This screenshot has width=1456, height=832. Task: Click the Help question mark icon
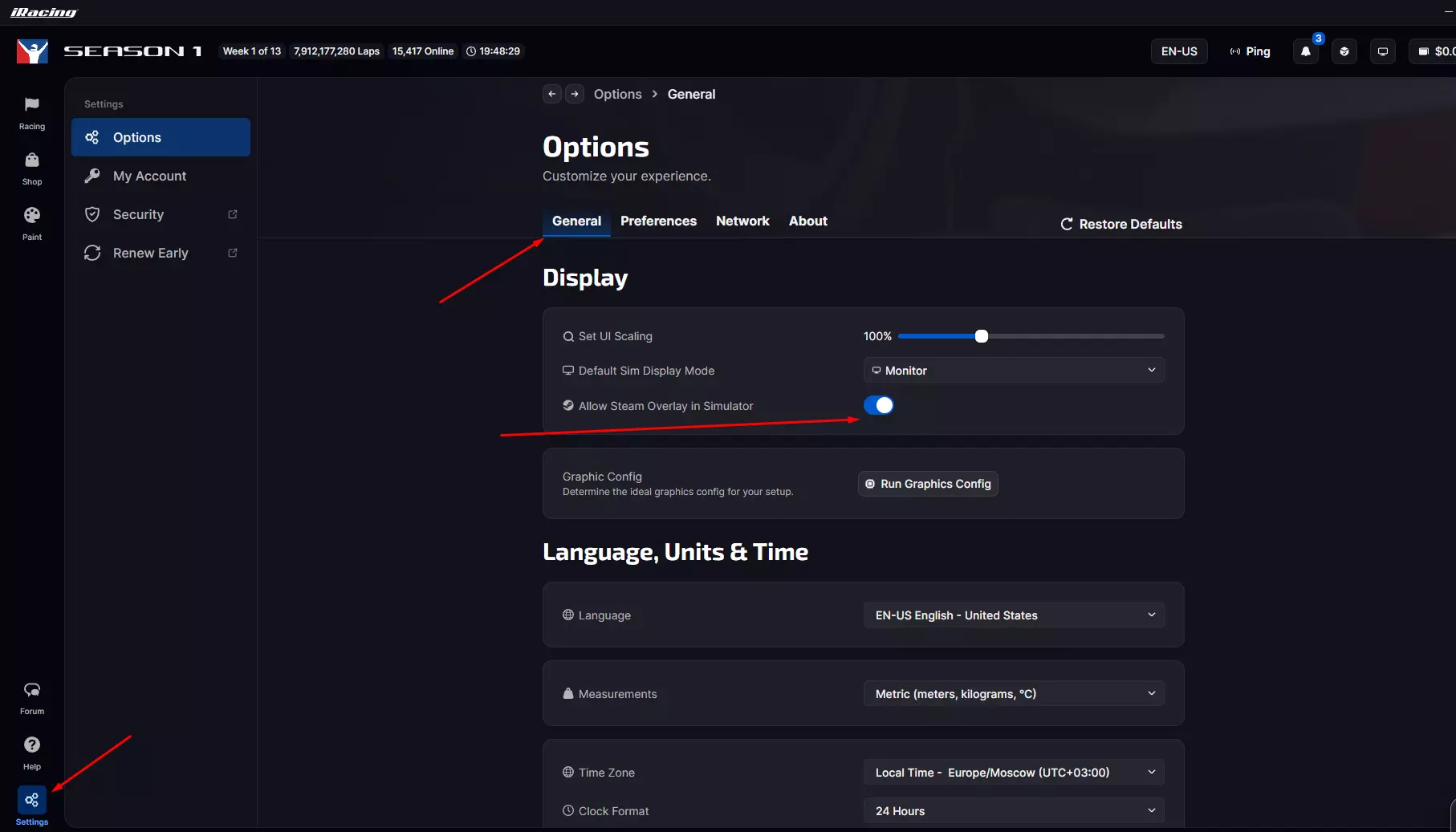32,746
